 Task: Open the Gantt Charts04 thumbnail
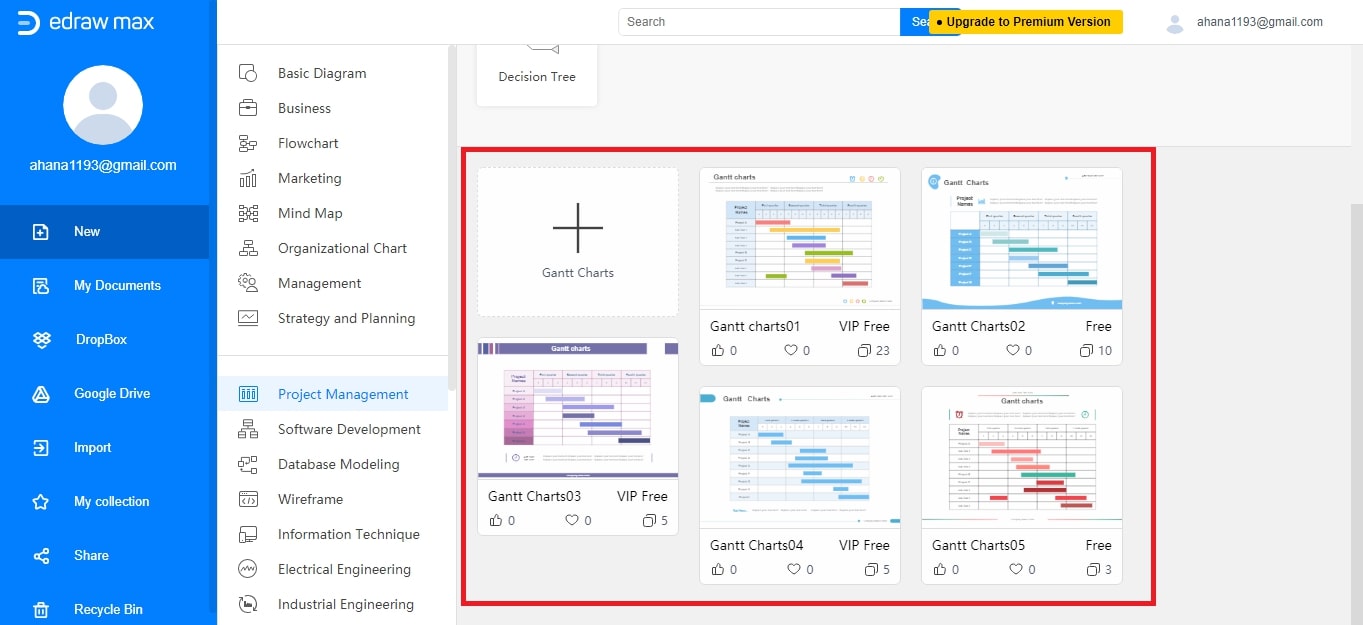tap(800, 458)
